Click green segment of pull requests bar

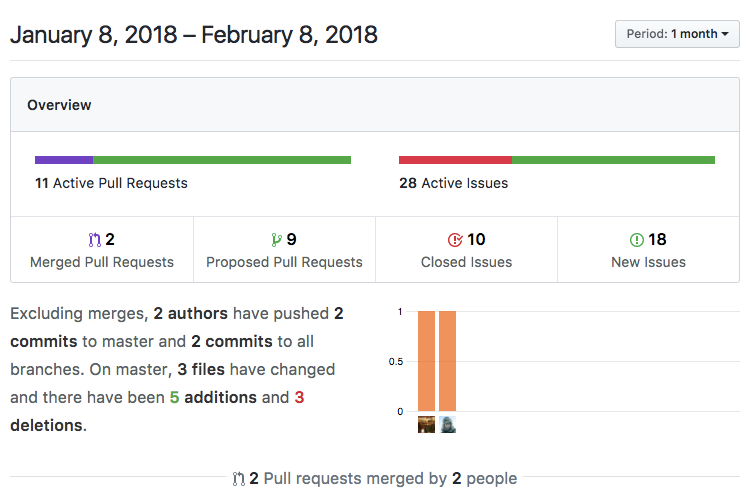tap(222, 160)
